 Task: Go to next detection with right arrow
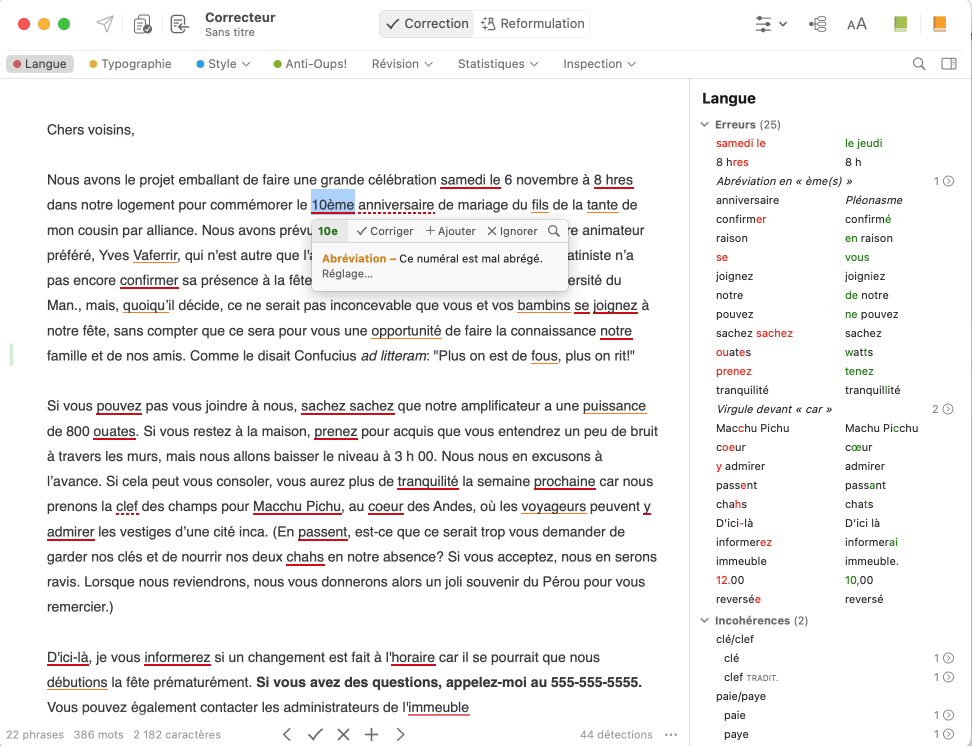[x=400, y=734]
